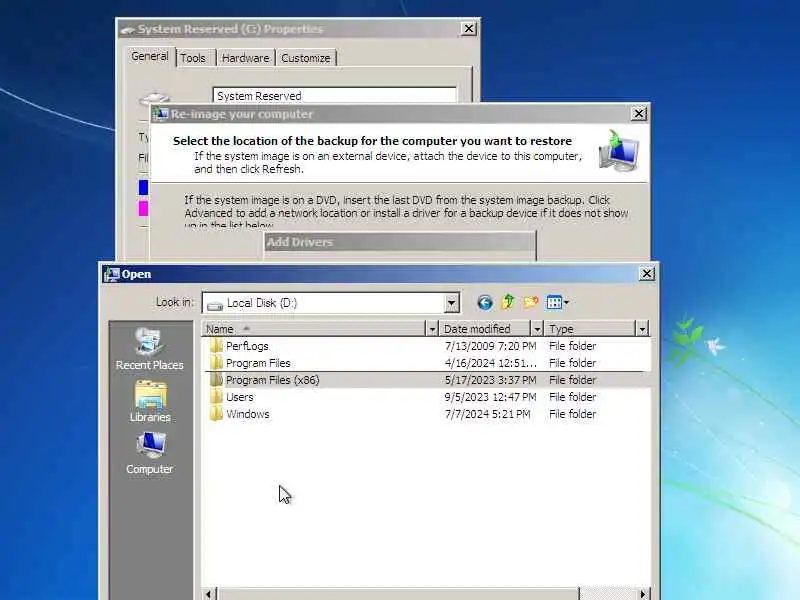
Task: Open Recent Places in the sidebar
Action: (x=149, y=349)
